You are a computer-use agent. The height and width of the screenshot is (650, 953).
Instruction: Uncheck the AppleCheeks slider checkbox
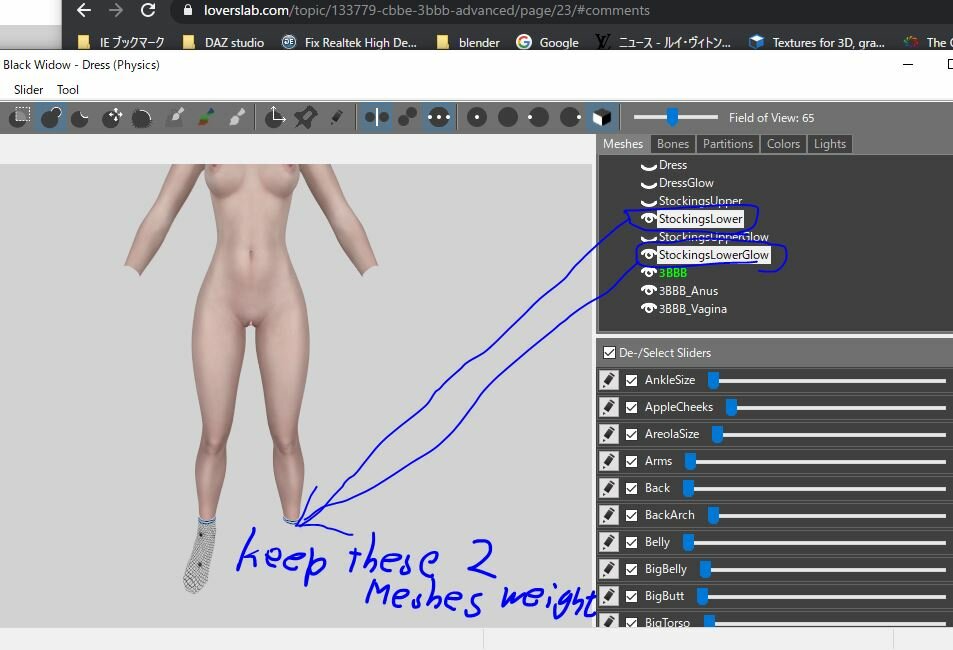631,407
